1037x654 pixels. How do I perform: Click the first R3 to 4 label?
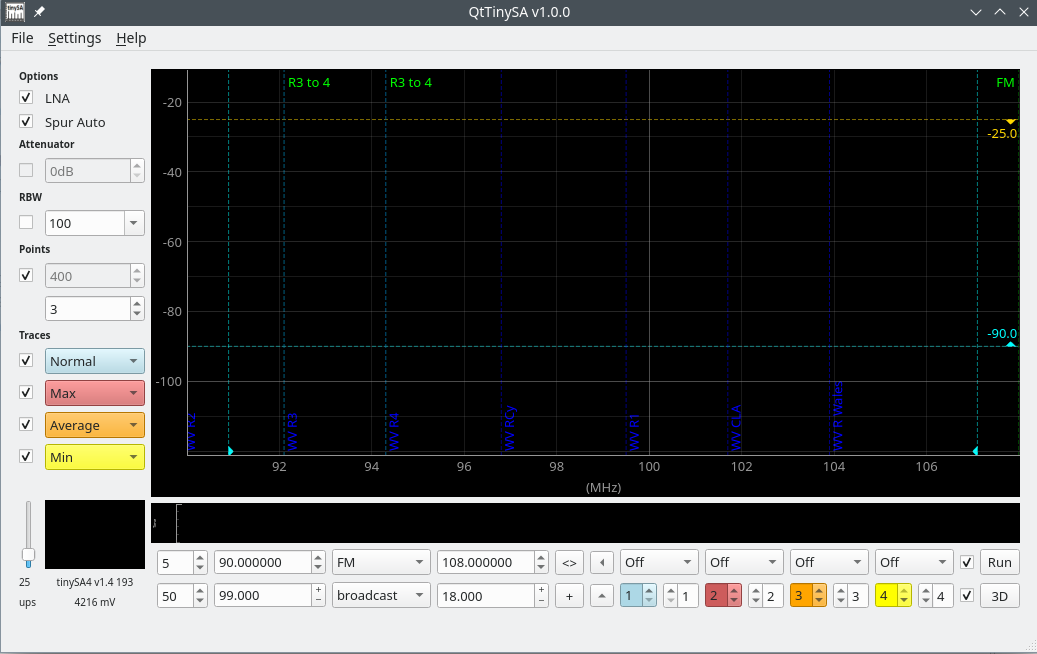tap(309, 83)
